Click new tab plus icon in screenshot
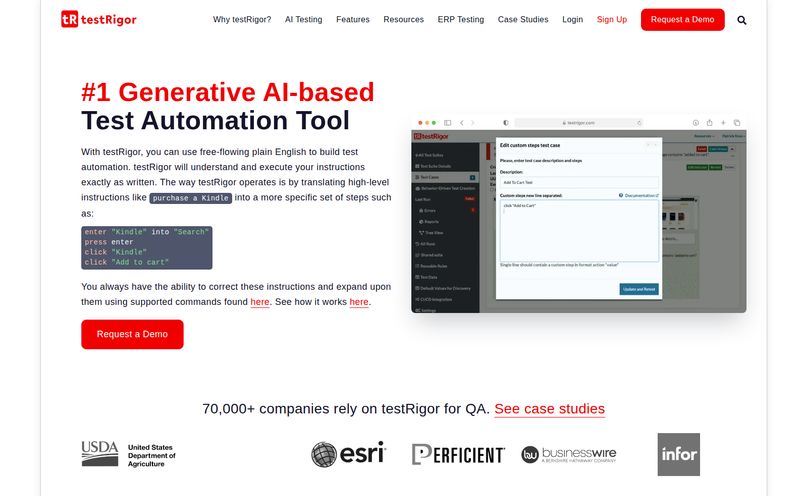The height and width of the screenshot is (496, 800). 723,122
